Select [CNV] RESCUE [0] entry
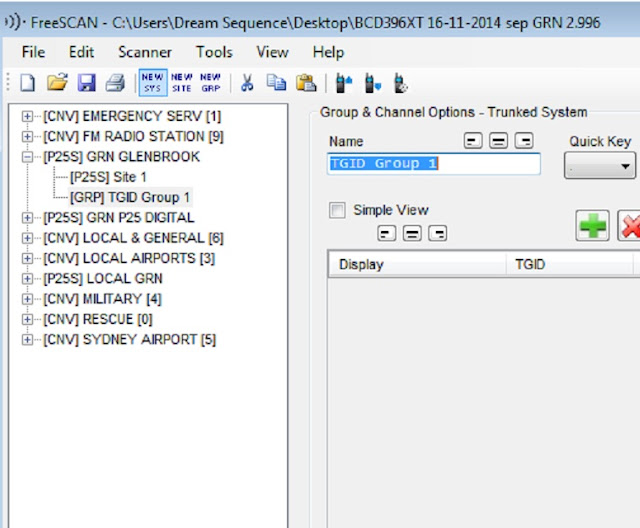 pos(98,319)
